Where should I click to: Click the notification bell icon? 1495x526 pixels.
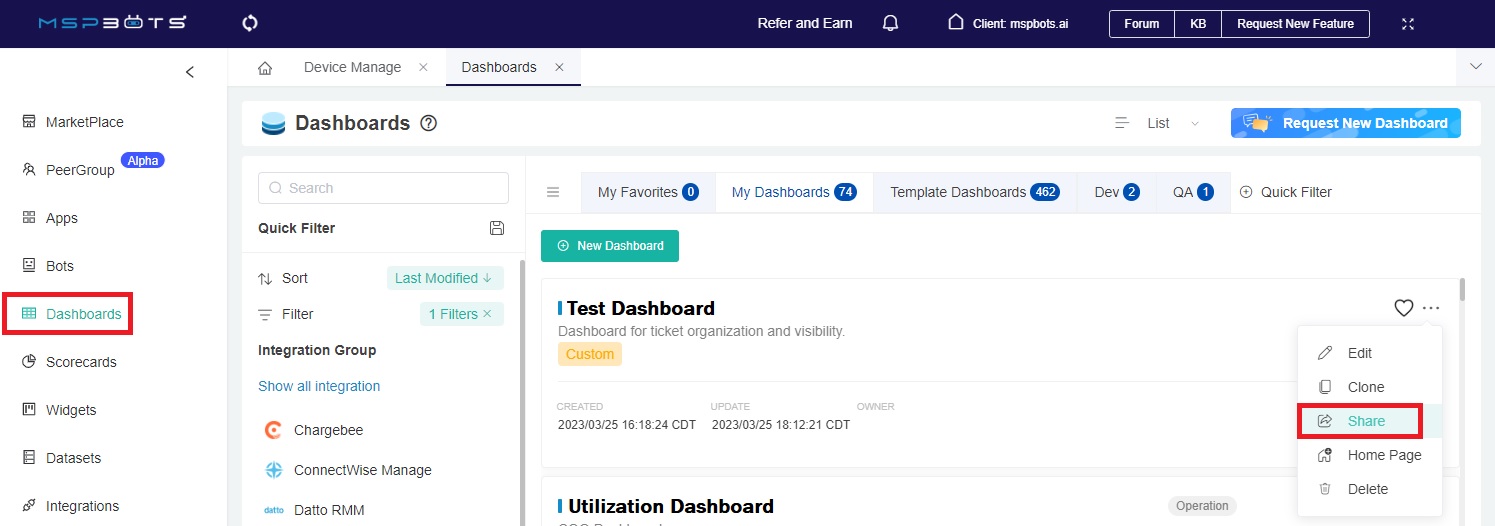[x=890, y=23]
